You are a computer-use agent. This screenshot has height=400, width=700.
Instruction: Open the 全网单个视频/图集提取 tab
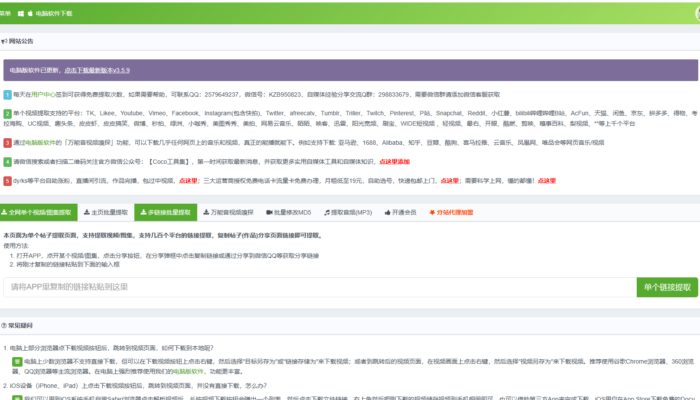pyautogui.click(x=39, y=213)
